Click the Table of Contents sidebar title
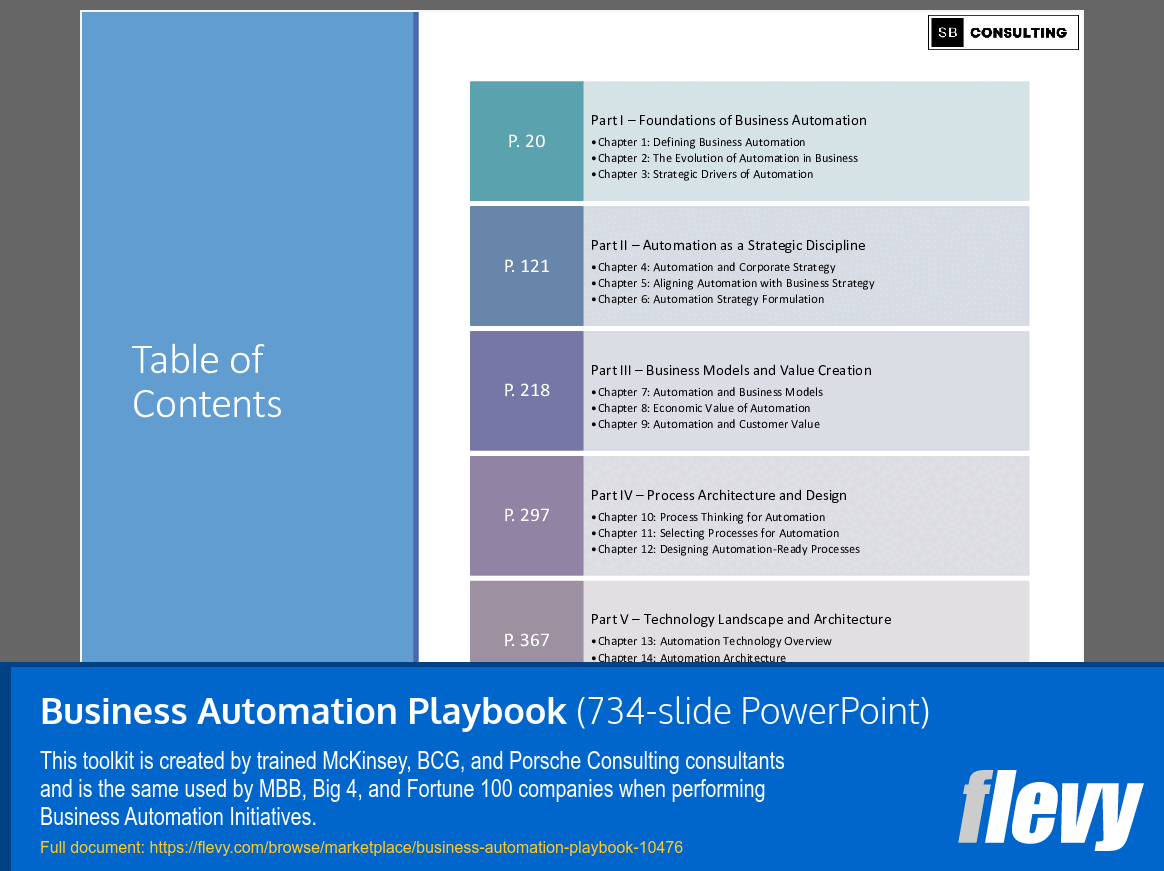Image resolution: width=1164 pixels, height=871 pixels. tap(207, 382)
